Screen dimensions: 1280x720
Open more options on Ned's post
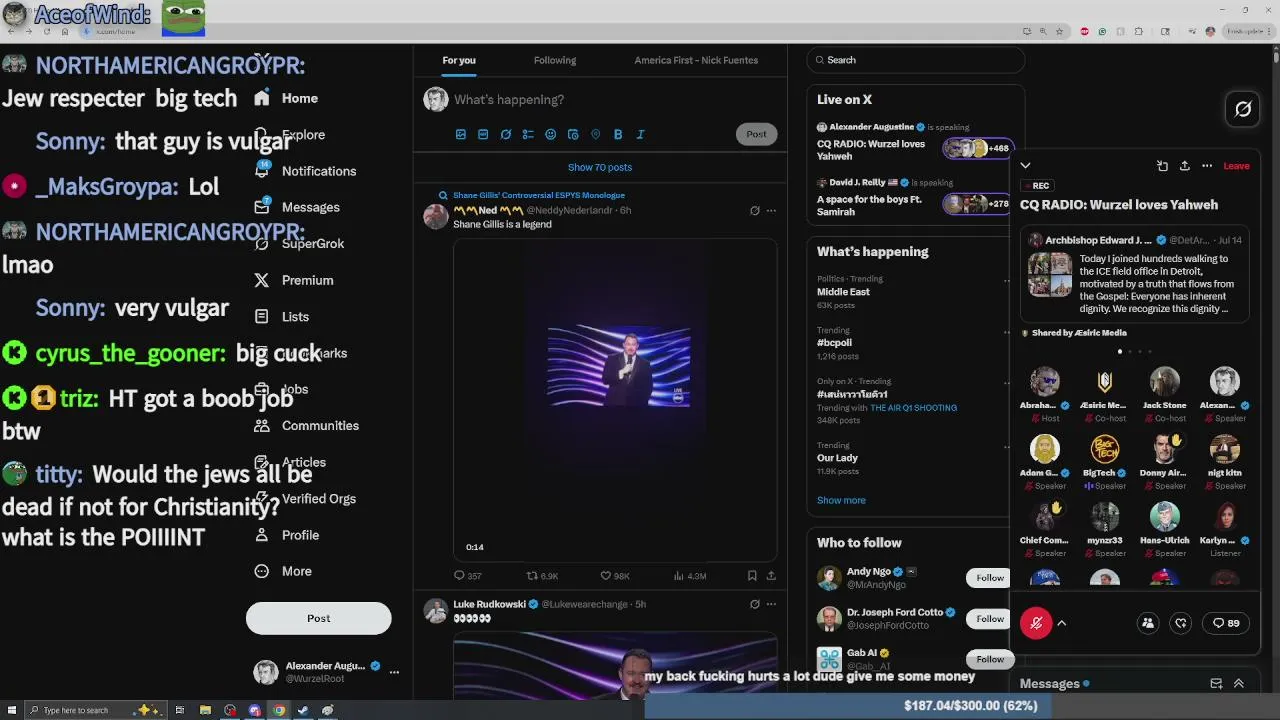click(x=771, y=211)
